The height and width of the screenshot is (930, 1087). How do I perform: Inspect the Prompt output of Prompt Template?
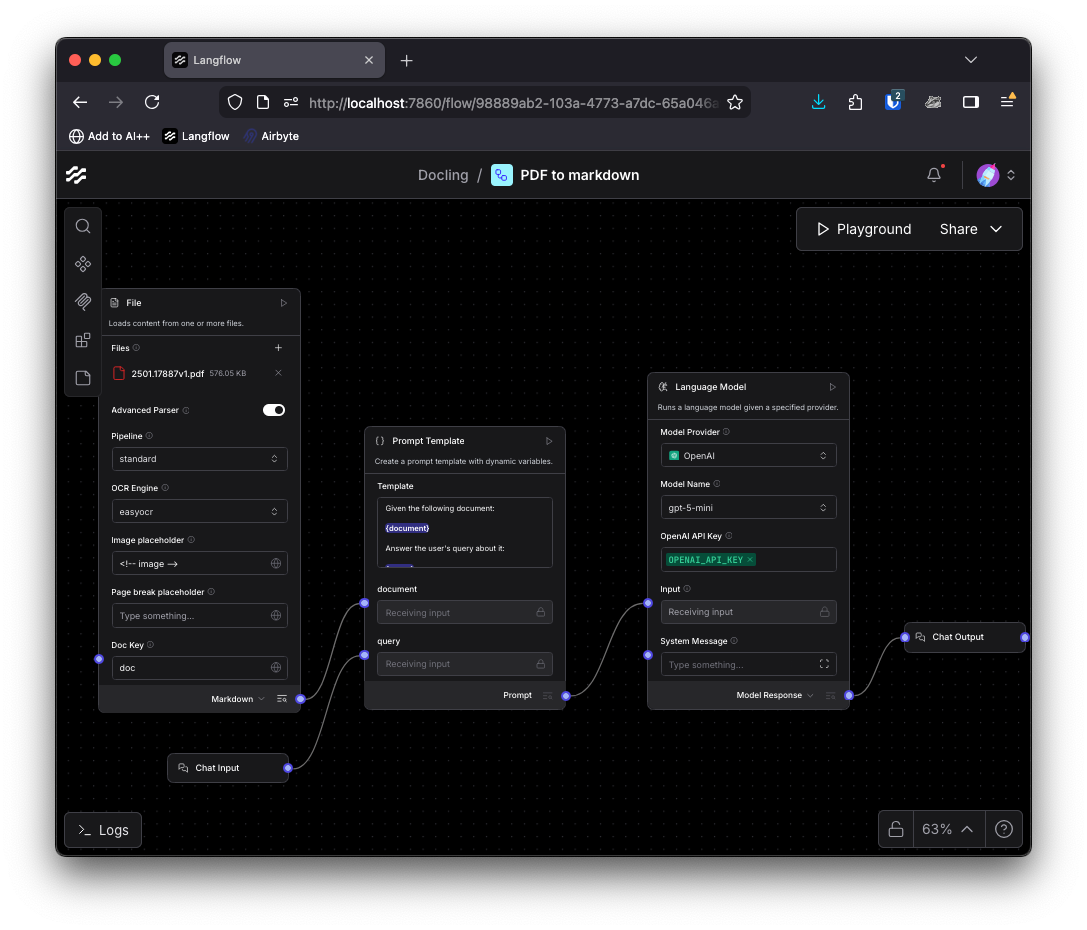[x=546, y=695]
